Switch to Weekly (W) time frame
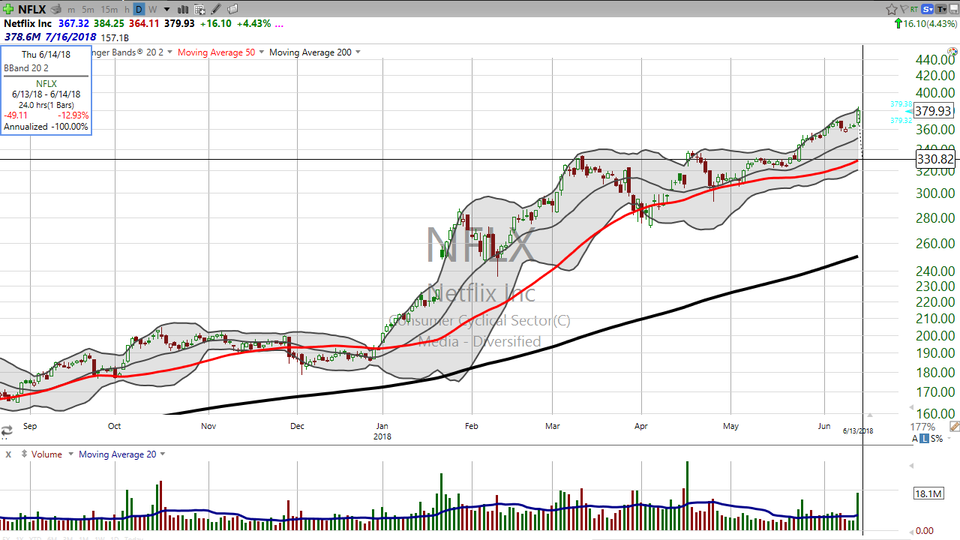 [x=152, y=9]
